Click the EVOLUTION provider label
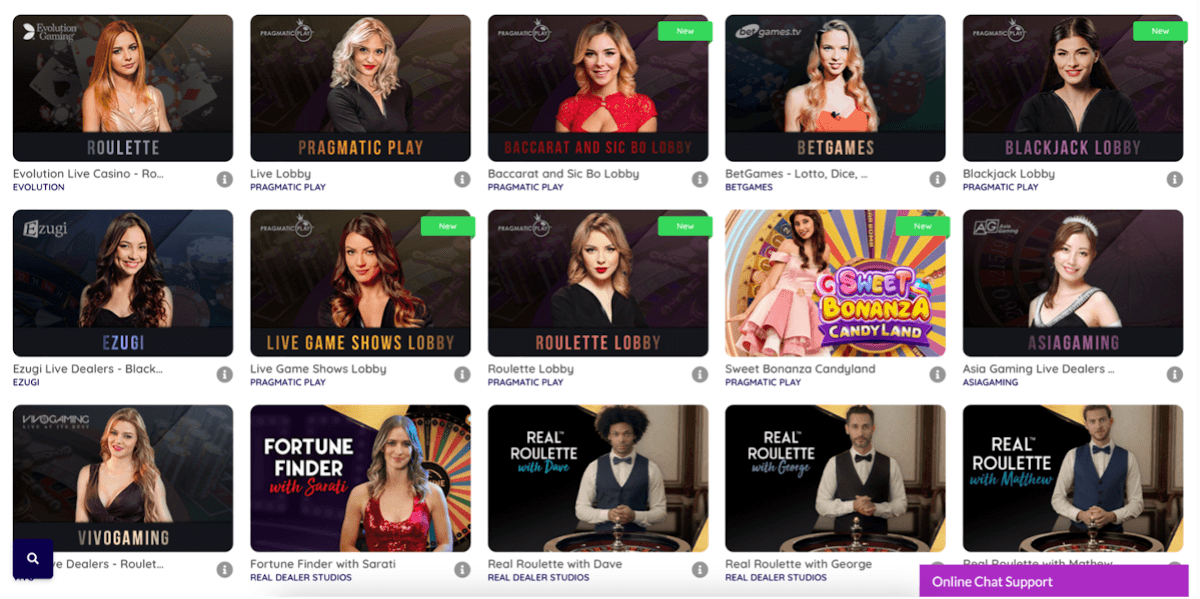 pyautogui.click(x=39, y=187)
